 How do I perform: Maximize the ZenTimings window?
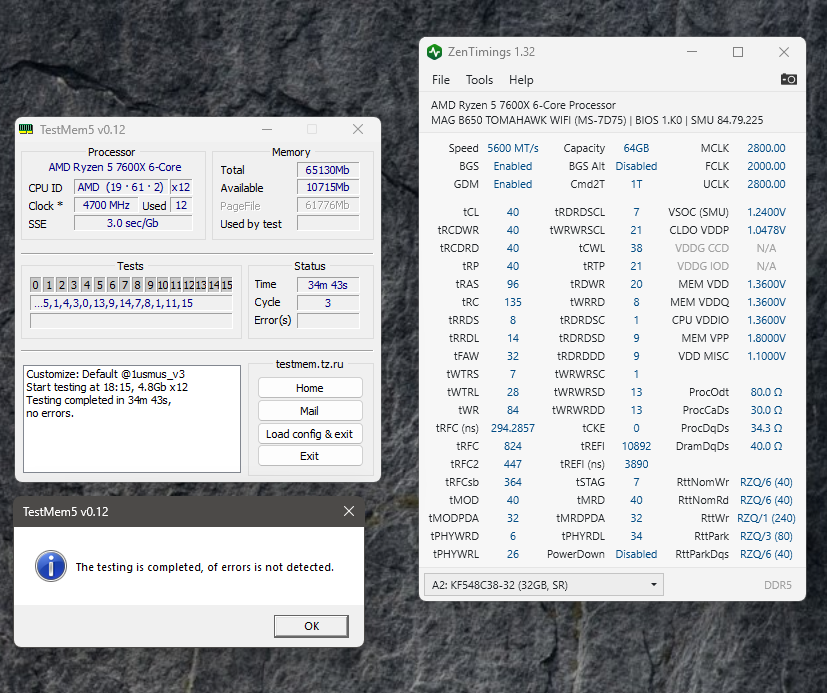click(738, 52)
